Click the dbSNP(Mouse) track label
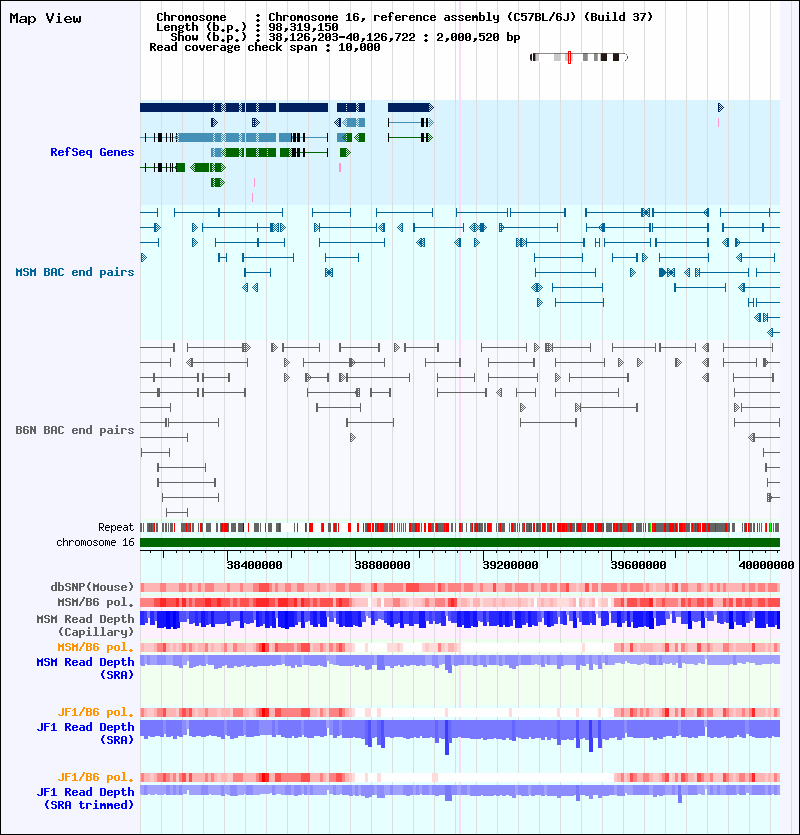 [92, 587]
